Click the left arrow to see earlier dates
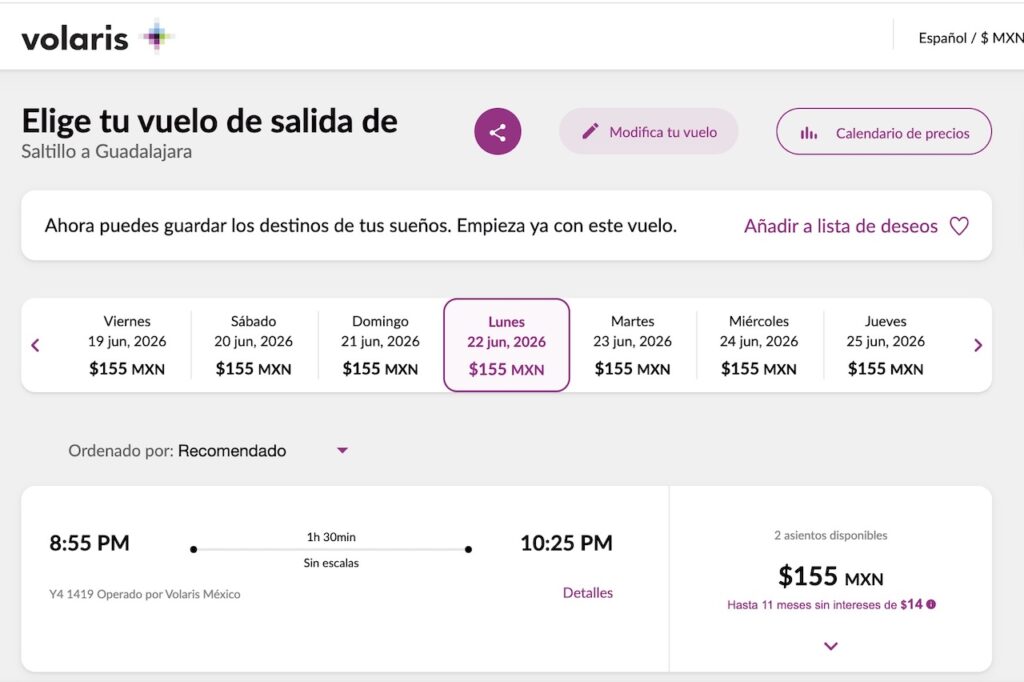The height and width of the screenshot is (682, 1024). click(x=35, y=344)
